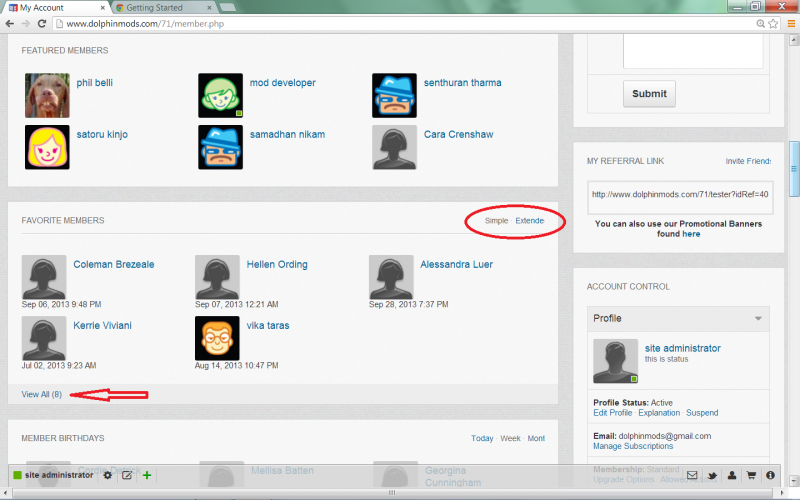This screenshot has width=800, height=500.
Task: Select Simple view for Favorite Members
Action: coord(496,220)
